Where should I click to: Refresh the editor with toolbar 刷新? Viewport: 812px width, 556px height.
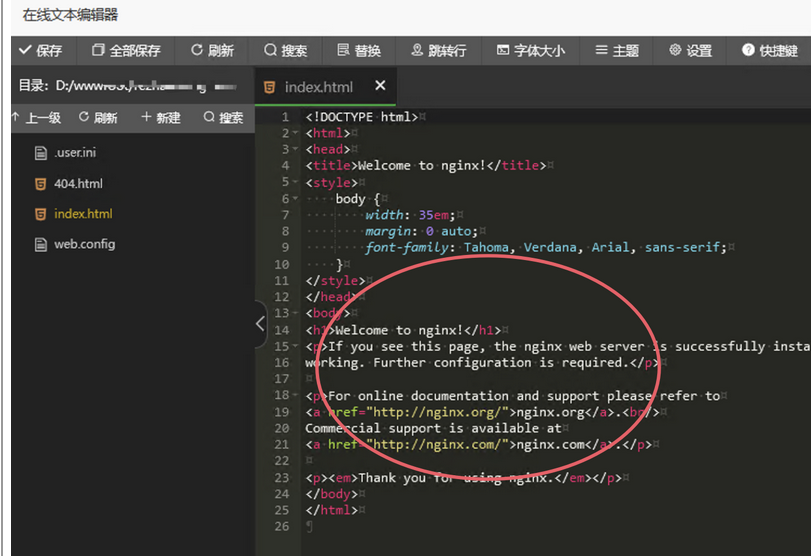point(212,51)
